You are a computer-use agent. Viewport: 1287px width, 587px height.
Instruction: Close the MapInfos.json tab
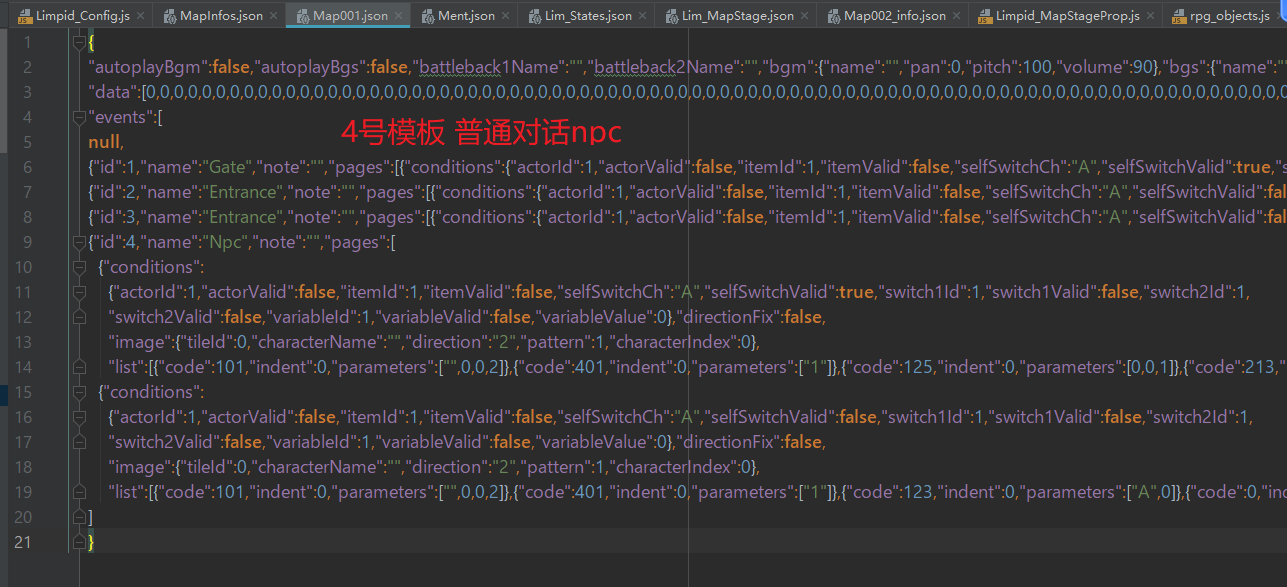[x=271, y=16]
